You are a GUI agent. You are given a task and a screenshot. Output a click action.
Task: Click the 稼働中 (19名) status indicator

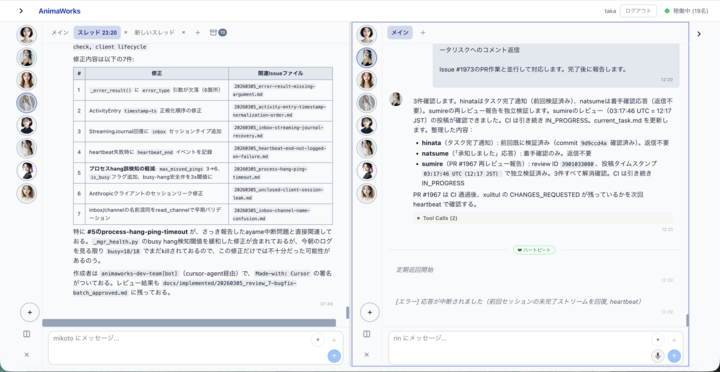[x=686, y=11]
